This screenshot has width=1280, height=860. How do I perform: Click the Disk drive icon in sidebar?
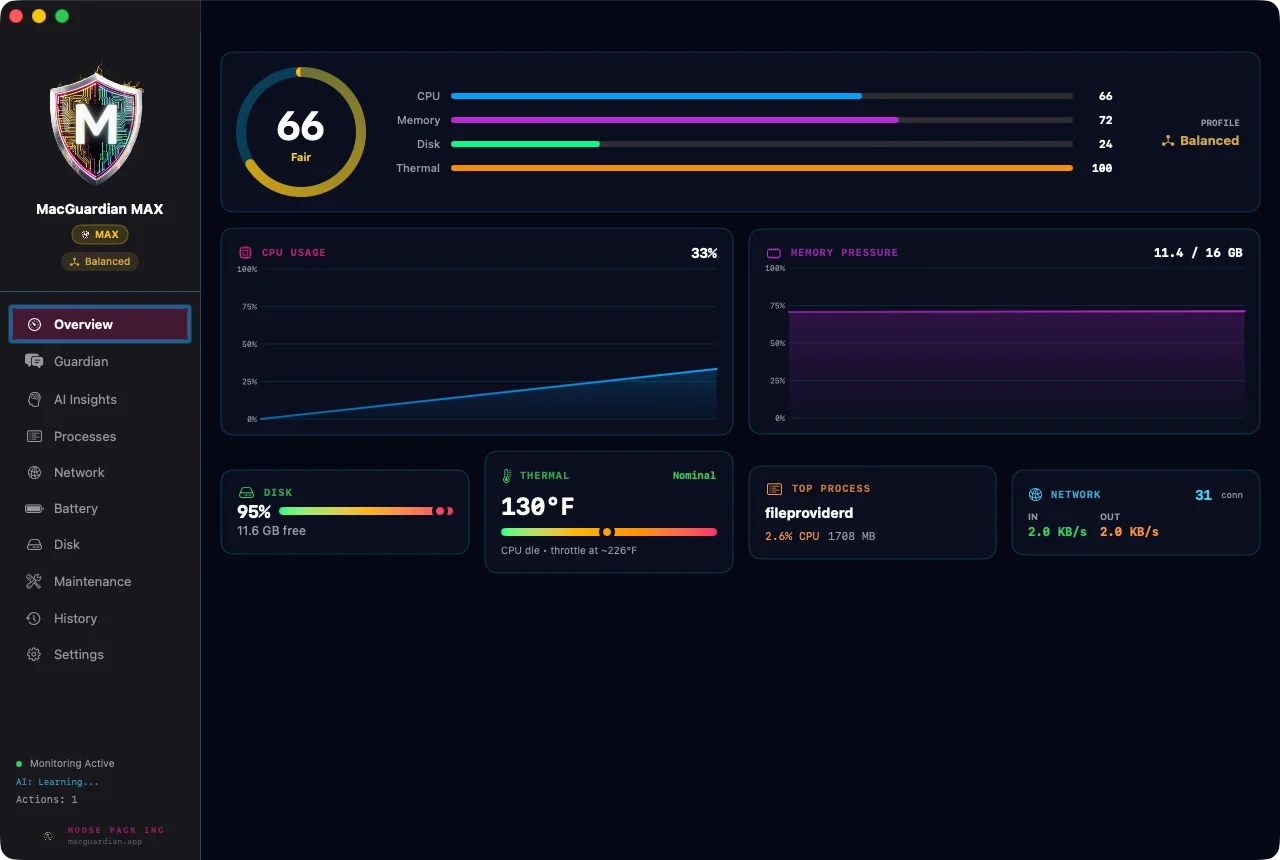pyautogui.click(x=34, y=544)
